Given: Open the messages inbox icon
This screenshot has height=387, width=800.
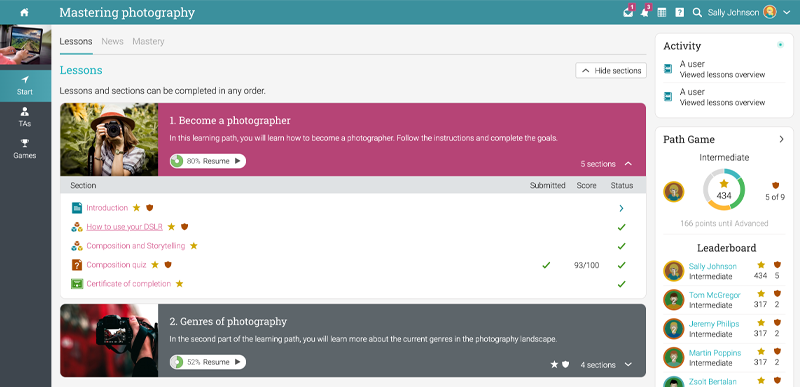Looking at the screenshot, I should (628, 12).
